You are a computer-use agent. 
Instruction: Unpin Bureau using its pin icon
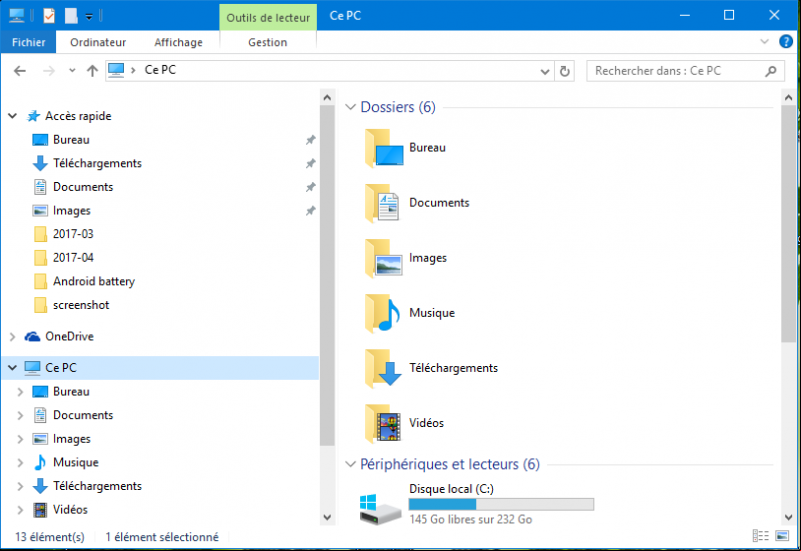(310, 140)
